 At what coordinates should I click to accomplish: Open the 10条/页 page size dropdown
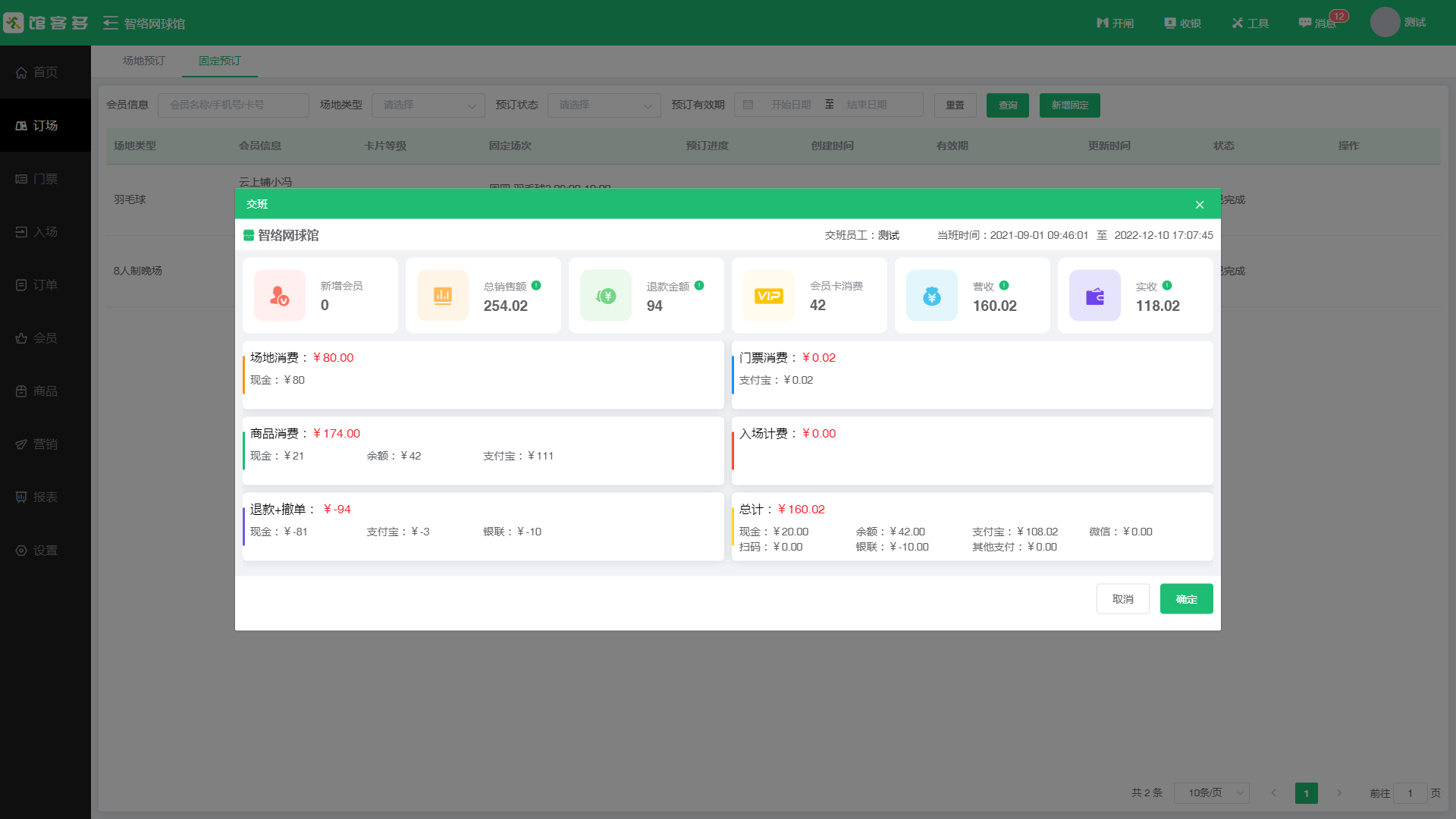click(1211, 793)
